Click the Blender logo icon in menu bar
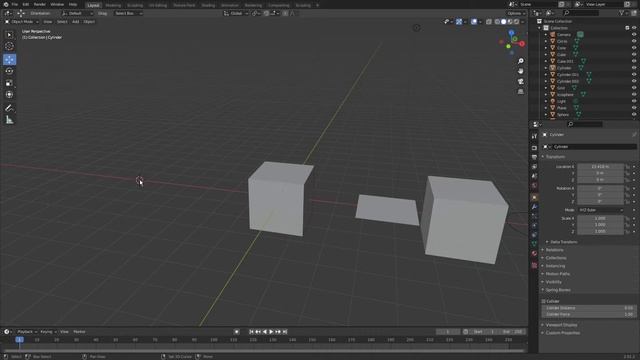Screen dimensions: 640x360 click(6, 4)
